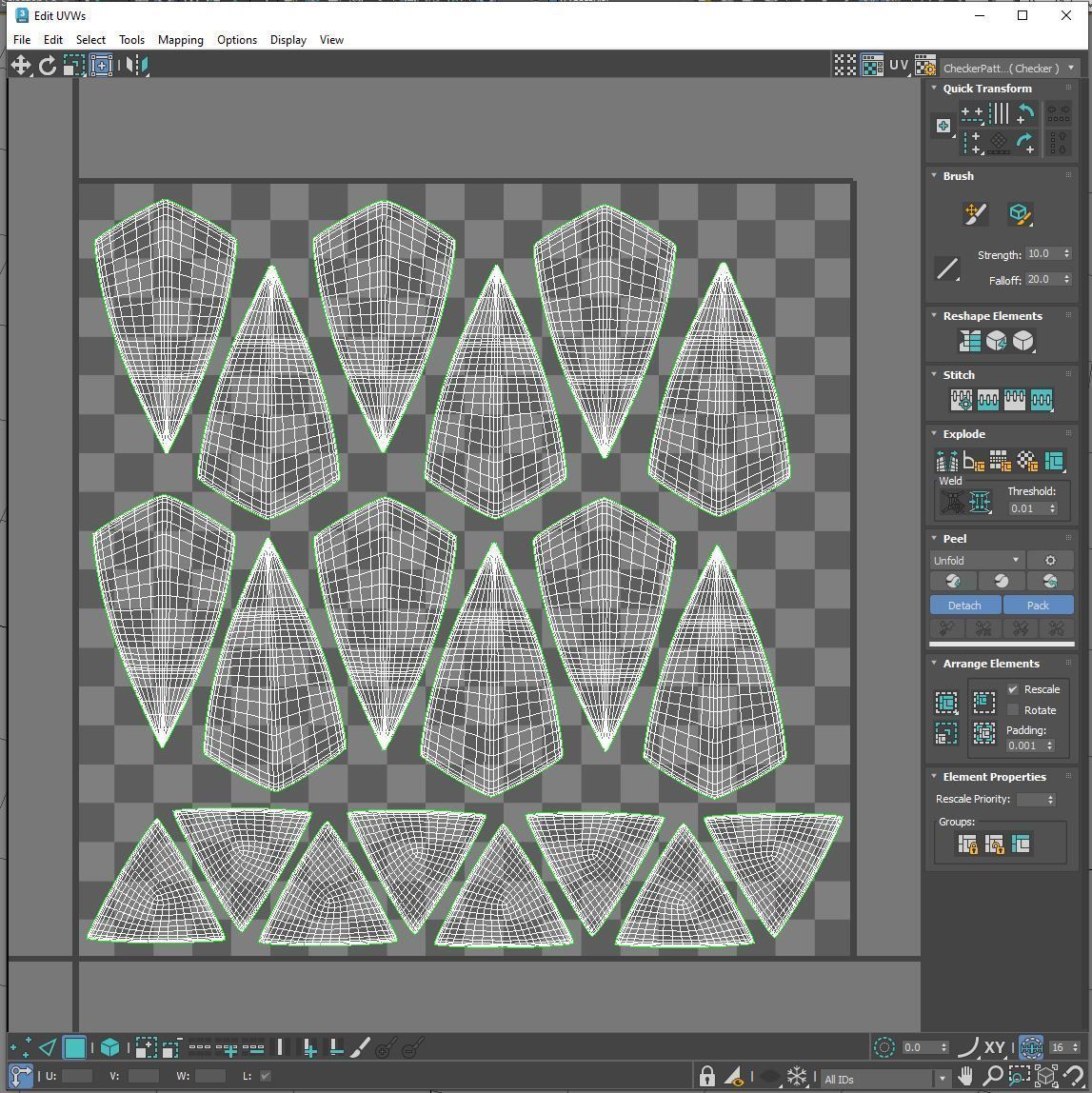The image size is (1092, 1093).
Task: Select the Move tool in the top toolbar
Action: pyautogui.click(x=21, y=65)
